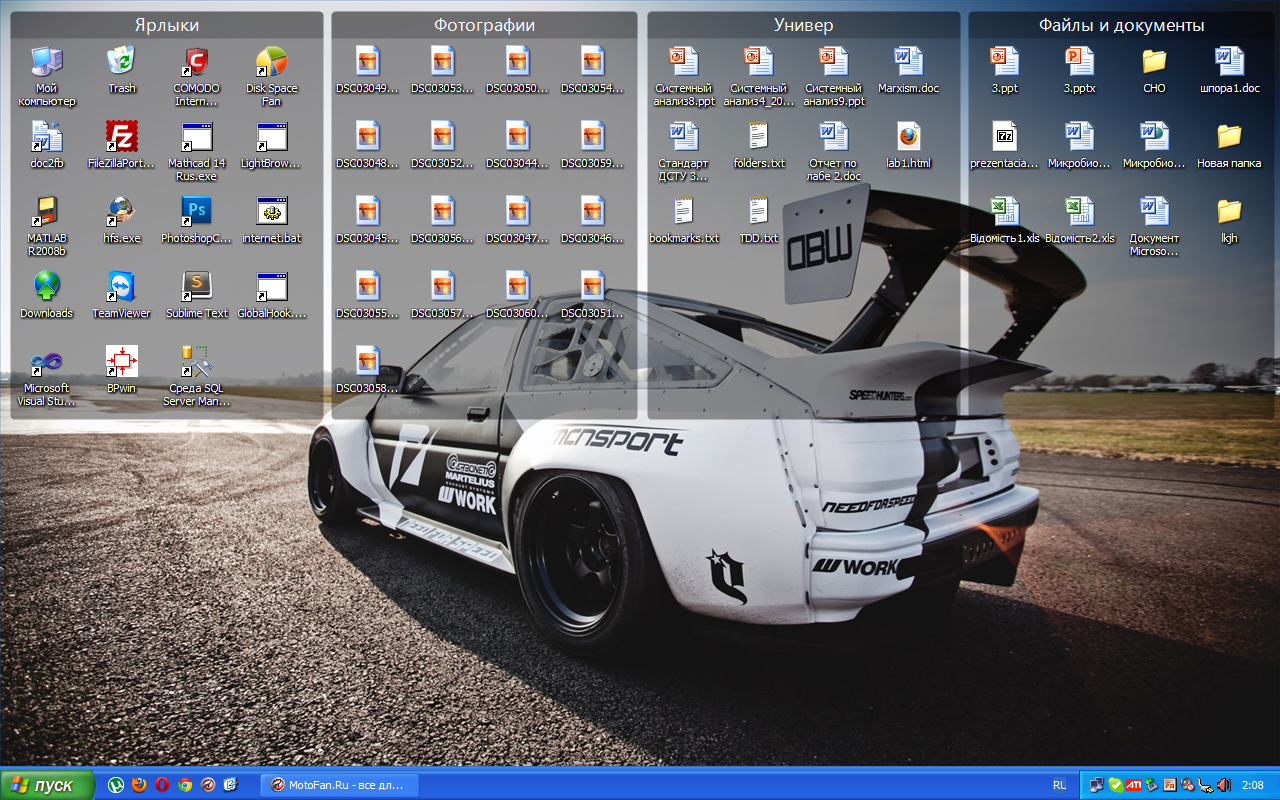The image size is (1280, 800).
Task: Select the DSC03054 photo file
Action: 593,62
